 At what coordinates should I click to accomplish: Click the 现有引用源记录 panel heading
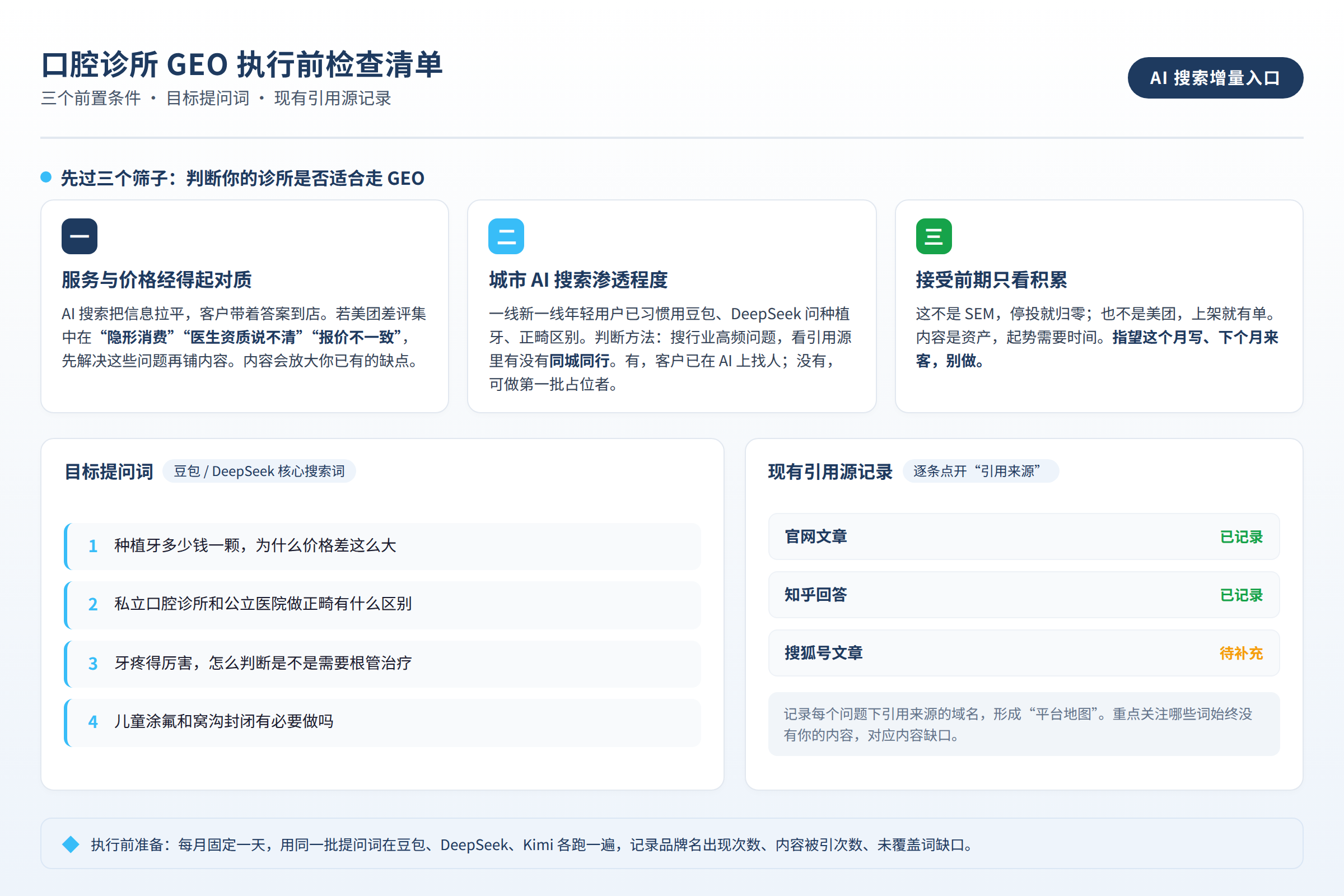click(x=830, y=472)
